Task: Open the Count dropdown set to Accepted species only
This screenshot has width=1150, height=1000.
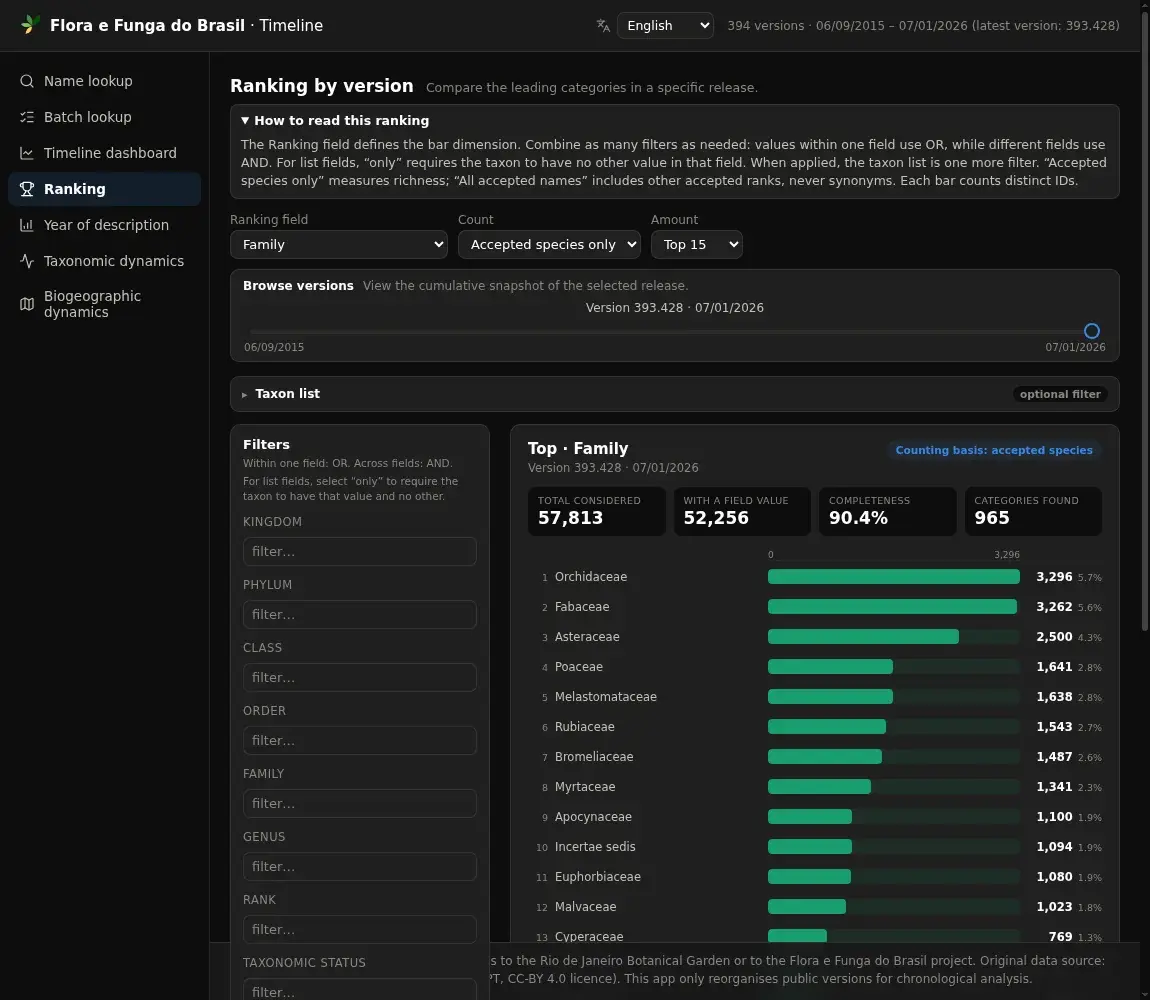Action: point(549,244)
